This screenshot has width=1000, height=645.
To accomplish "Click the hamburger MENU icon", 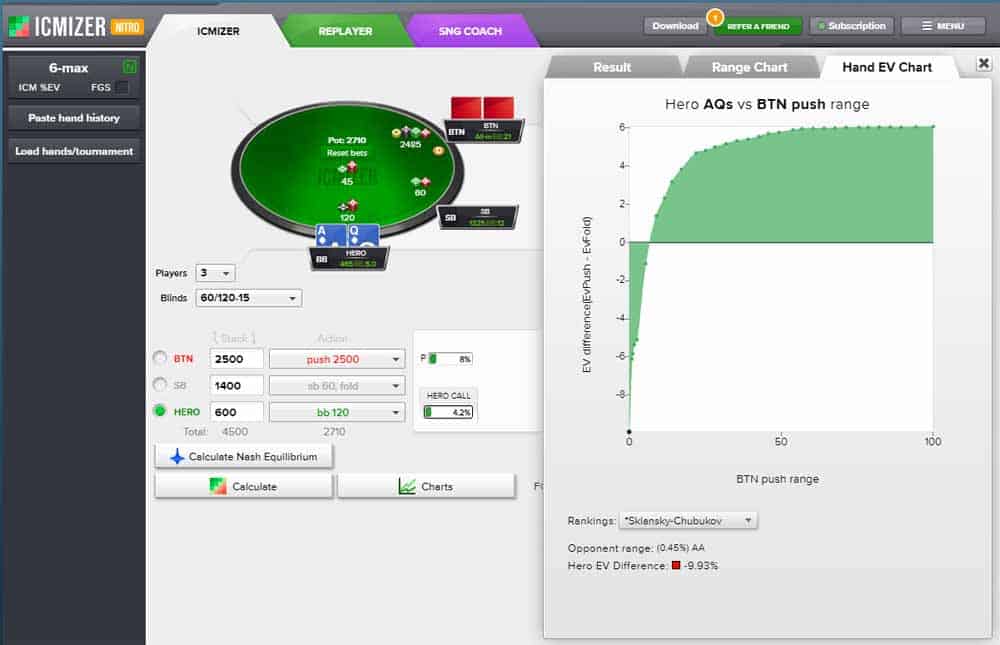I will (x=927, y=26).
